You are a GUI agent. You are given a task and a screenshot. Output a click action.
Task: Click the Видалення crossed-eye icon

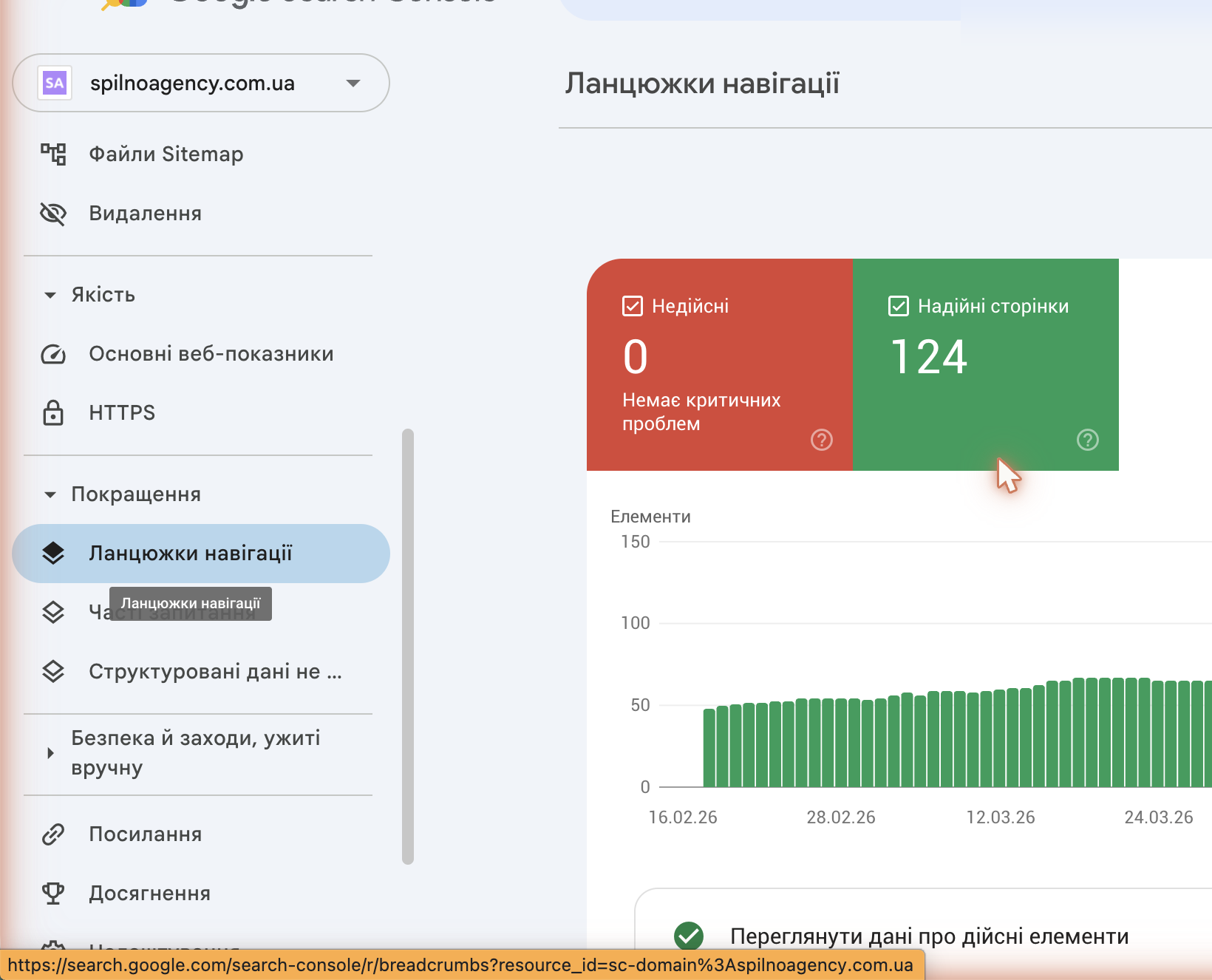click(53, 213)
